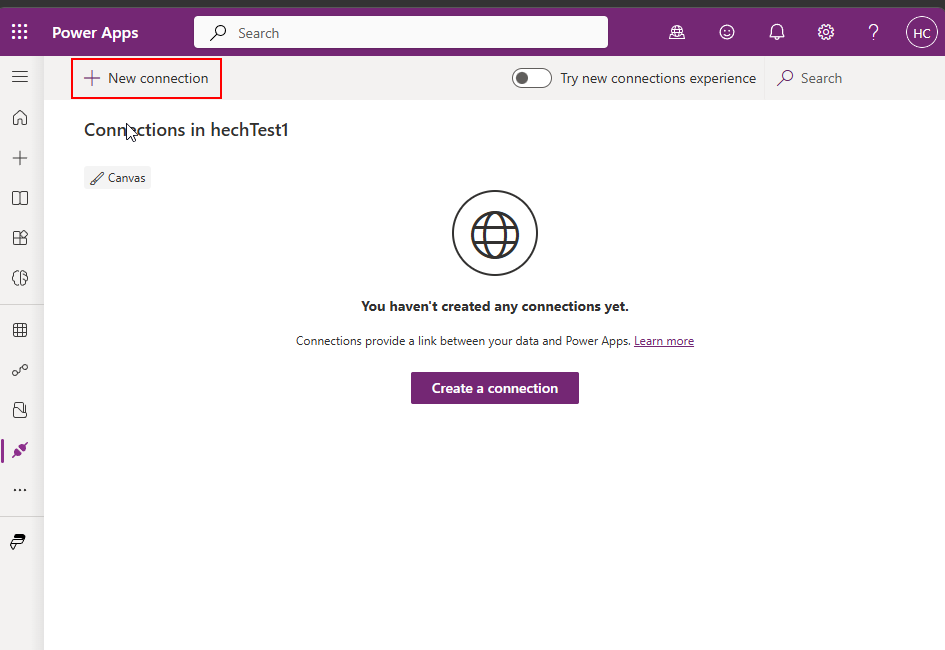945x650 pixels.
Task: Open the Learn book icon
Action: click(20, 198)
